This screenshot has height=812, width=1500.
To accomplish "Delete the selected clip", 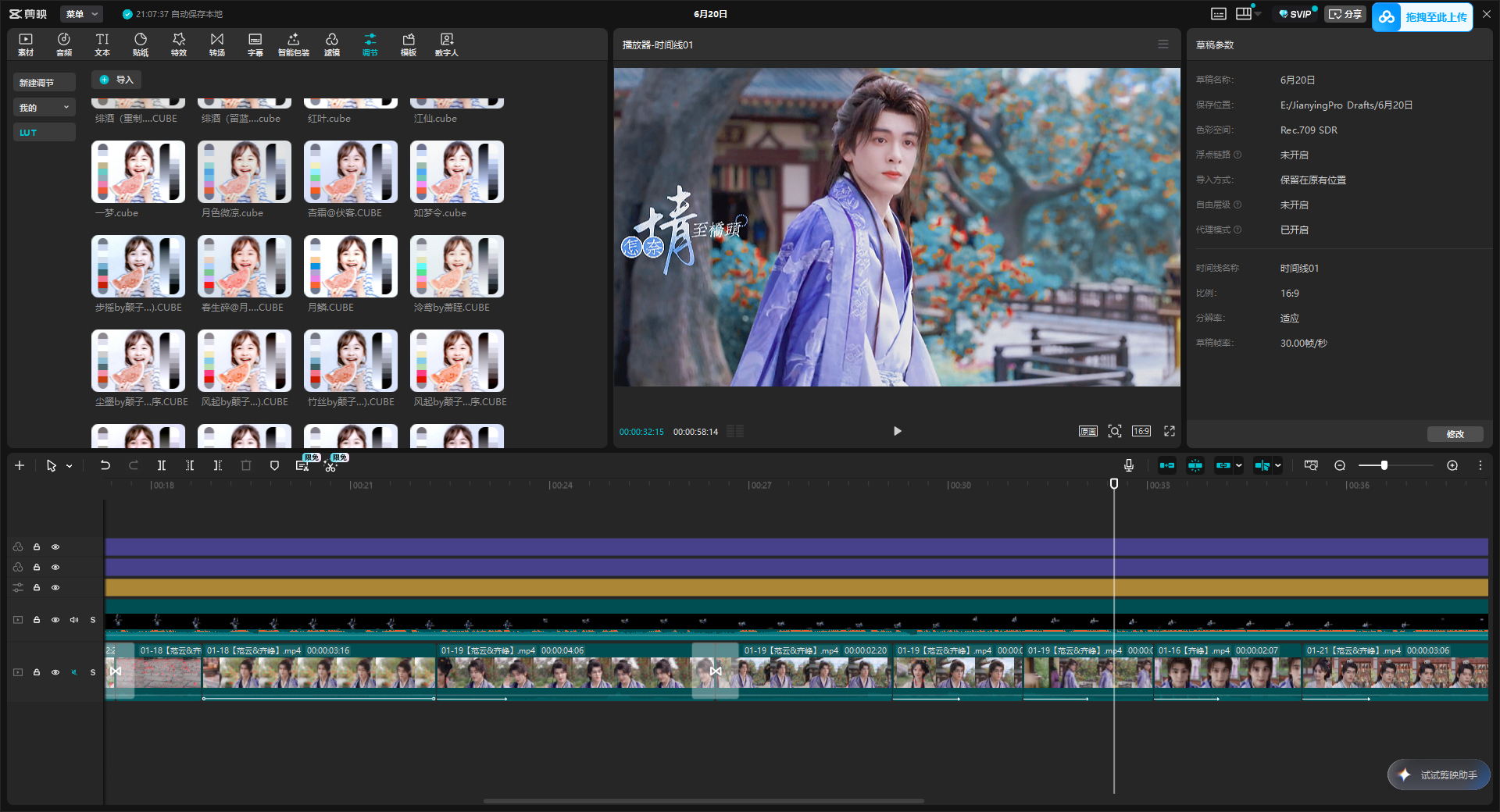I will tap(246, 465).
